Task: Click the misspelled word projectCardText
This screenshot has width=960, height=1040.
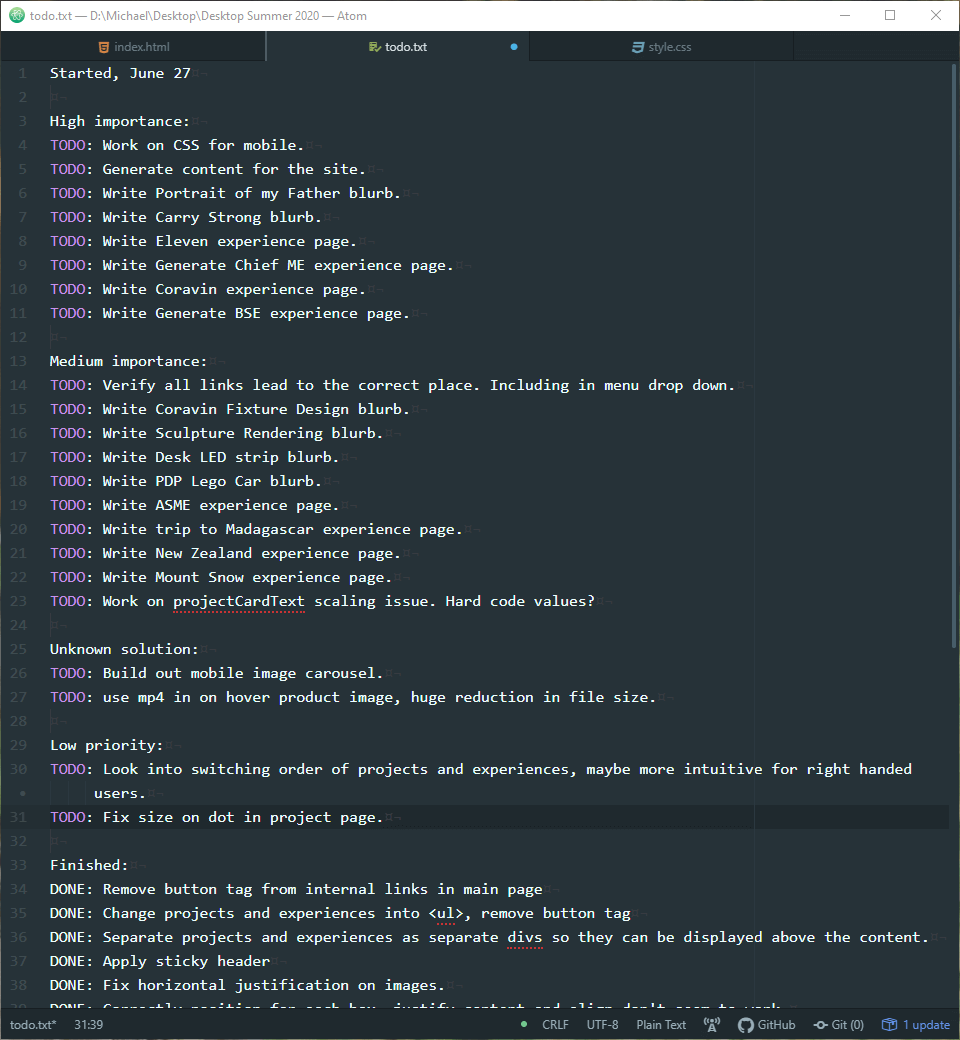Action: tap(238, 601)
